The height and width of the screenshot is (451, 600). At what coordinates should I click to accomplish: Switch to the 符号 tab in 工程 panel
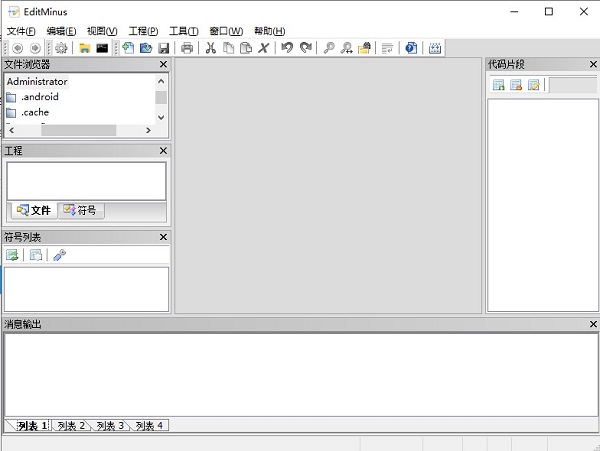coord(80,210)
